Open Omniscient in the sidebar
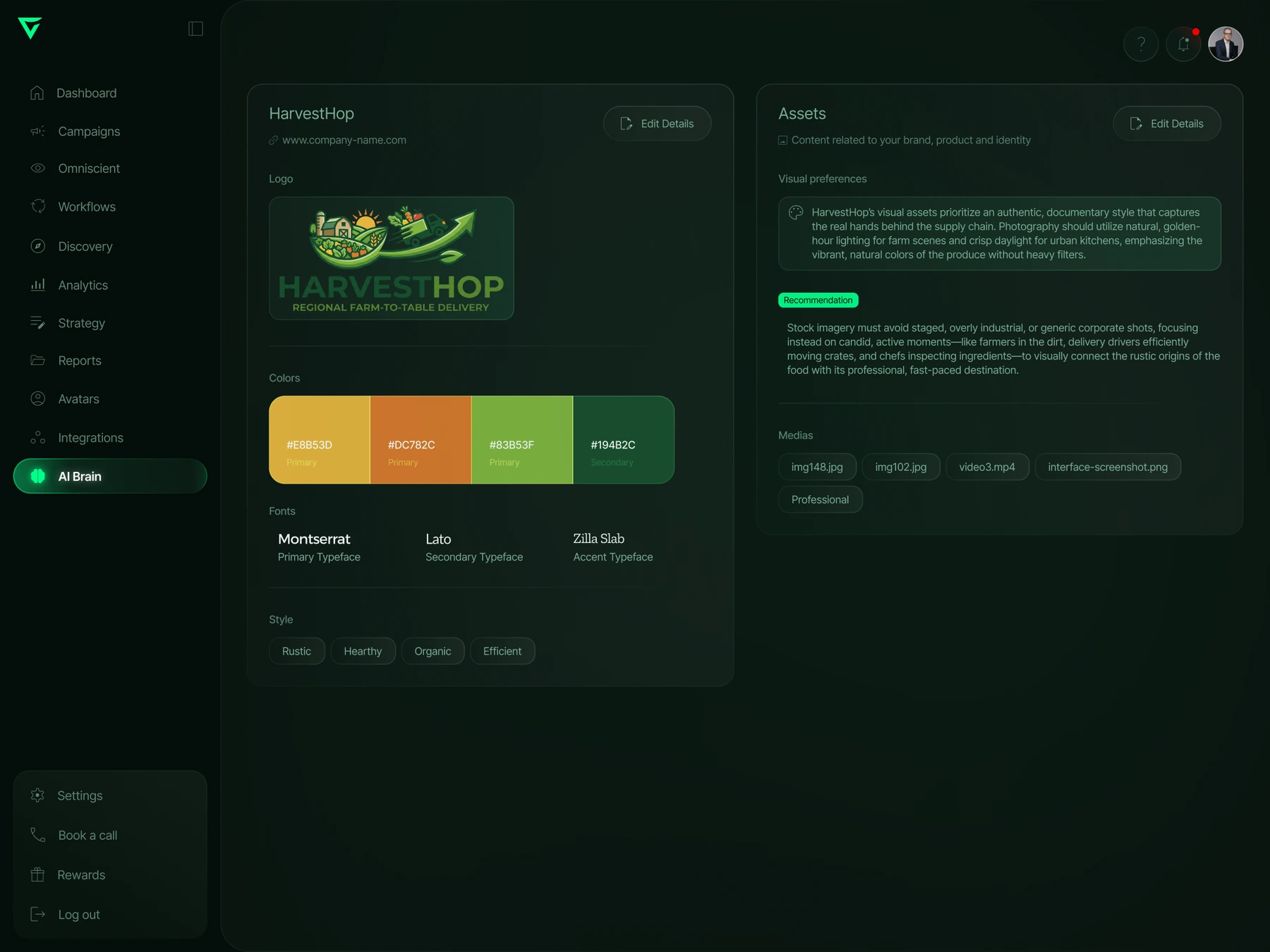Screen dimensions: 1270x952 (x=110, y=169)
